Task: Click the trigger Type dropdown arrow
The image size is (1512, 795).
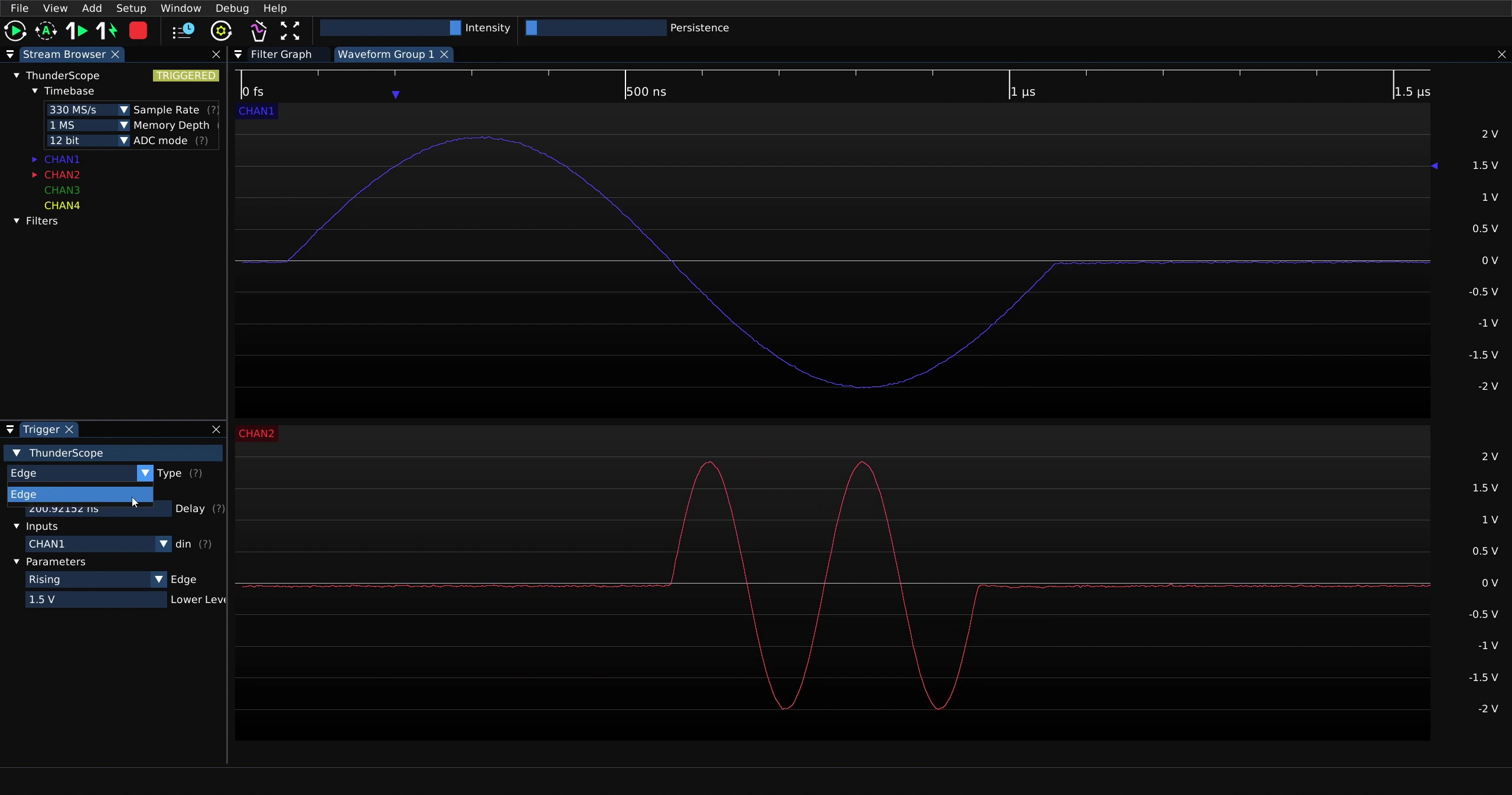Action: click(x=145, y=473)
